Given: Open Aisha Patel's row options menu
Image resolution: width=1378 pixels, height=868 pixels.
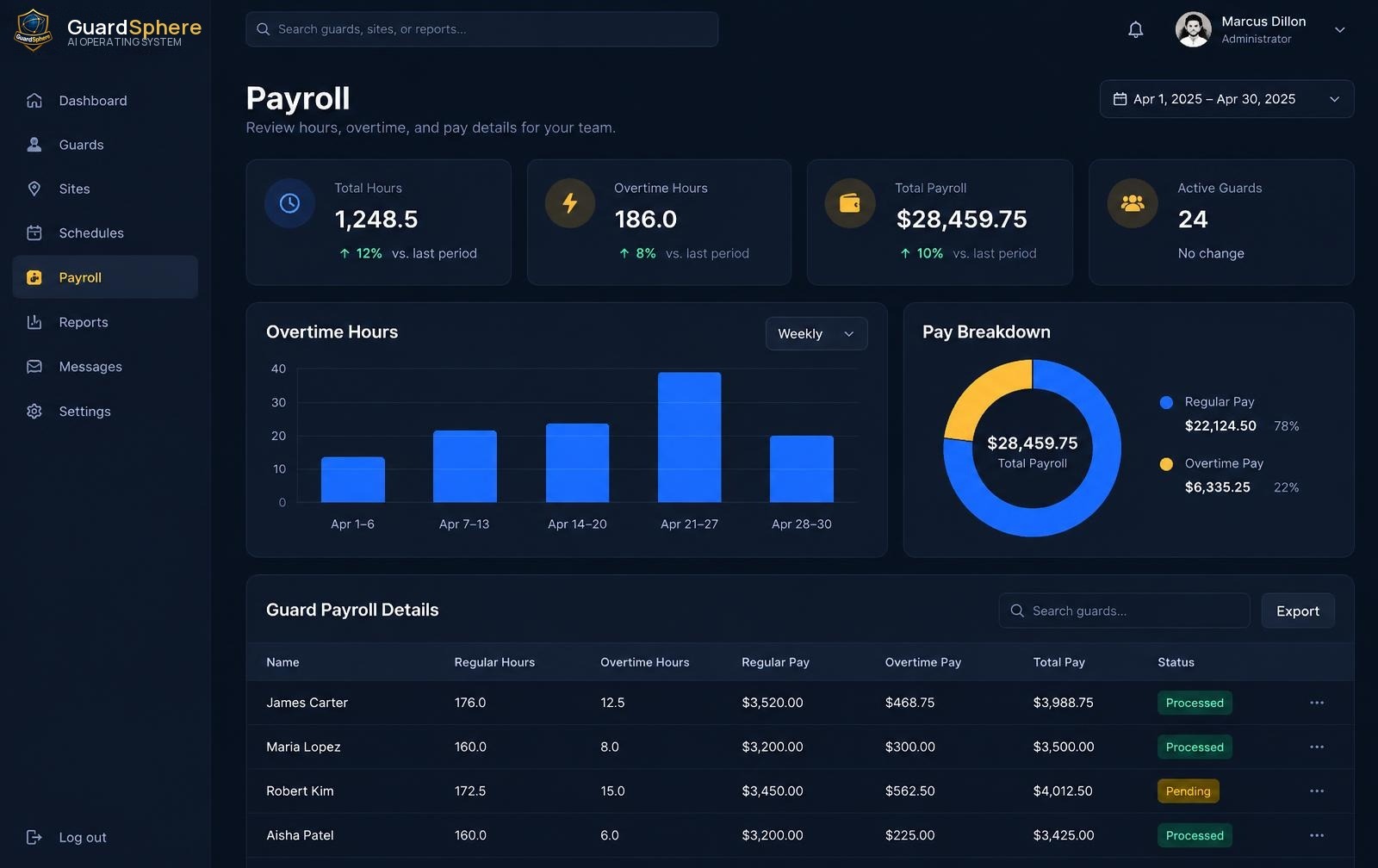Looking at the screenshot, I should point(1317,835).
